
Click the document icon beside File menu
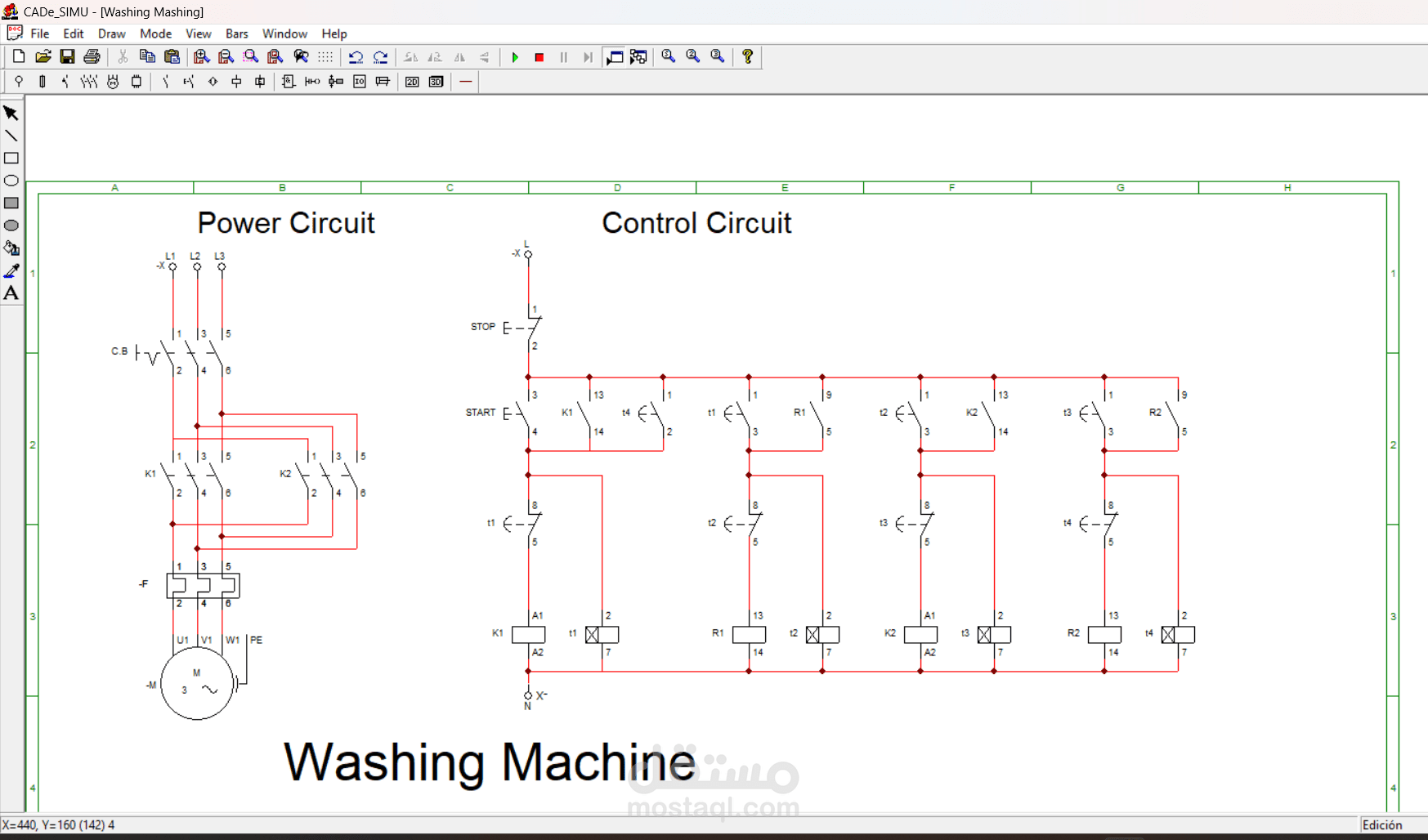point(14,33)
